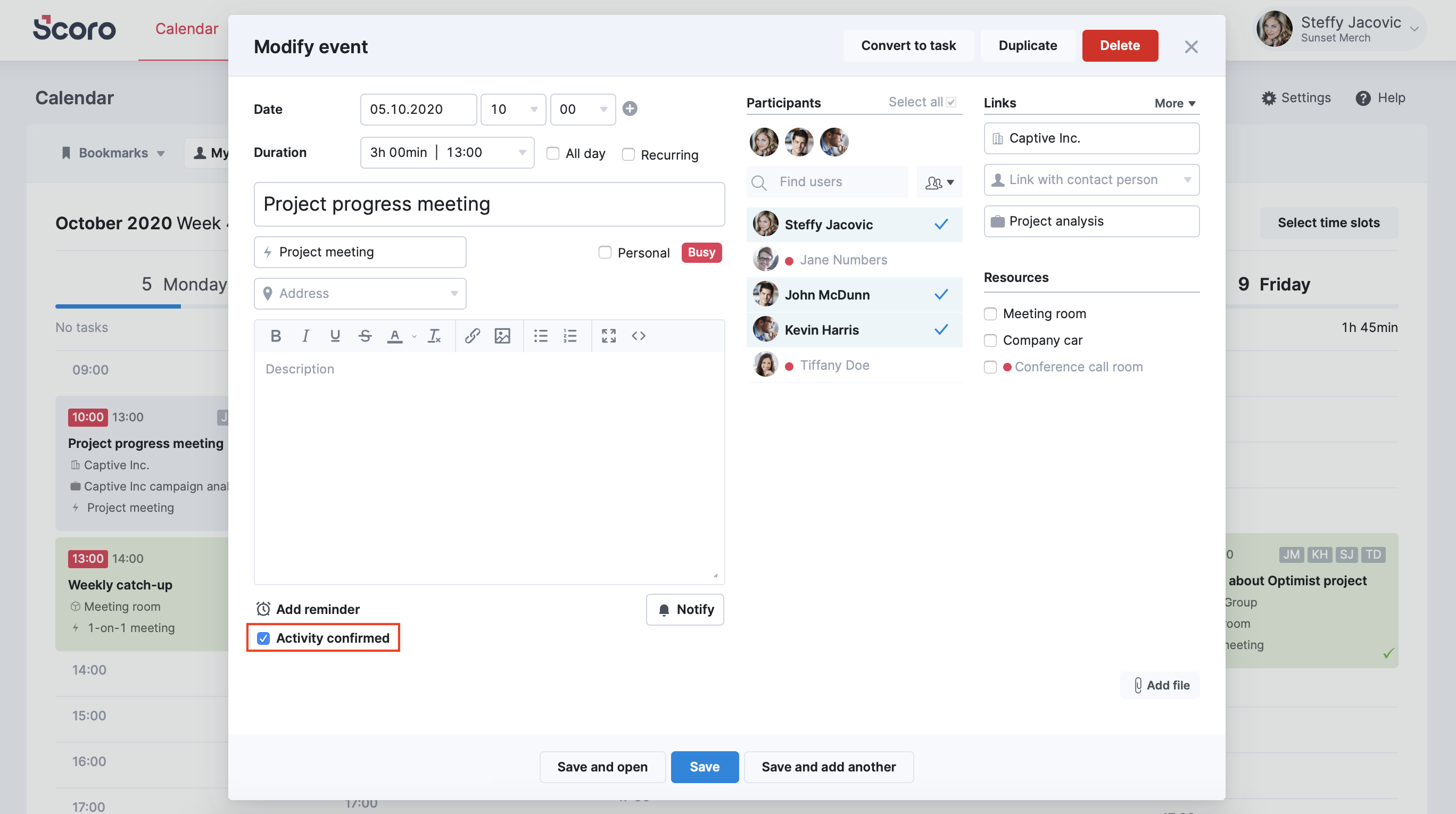Click Settings gear on Calendar page
The width and height of the screenshot is (1456, 814).
pos(1268,98)
